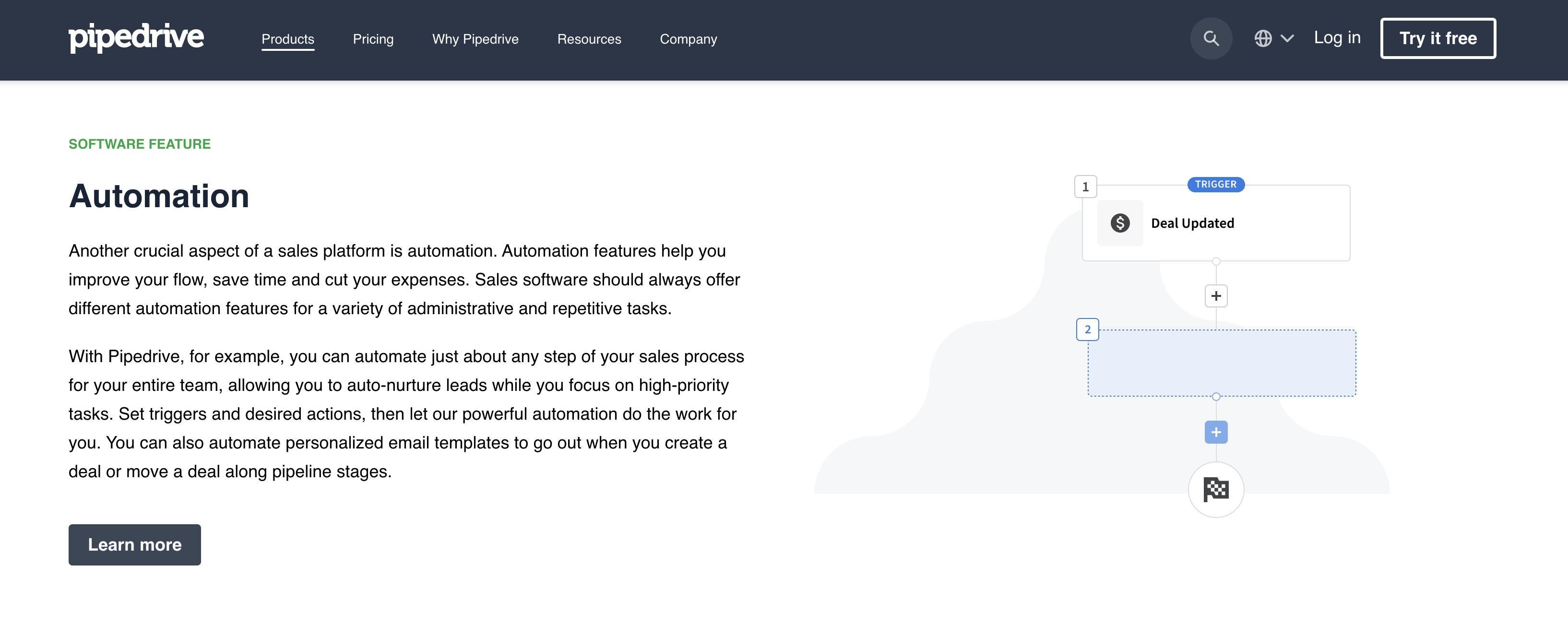Click the search magnifier icon
Viewport: 1568px width, 636px height.
[1211, 38]
